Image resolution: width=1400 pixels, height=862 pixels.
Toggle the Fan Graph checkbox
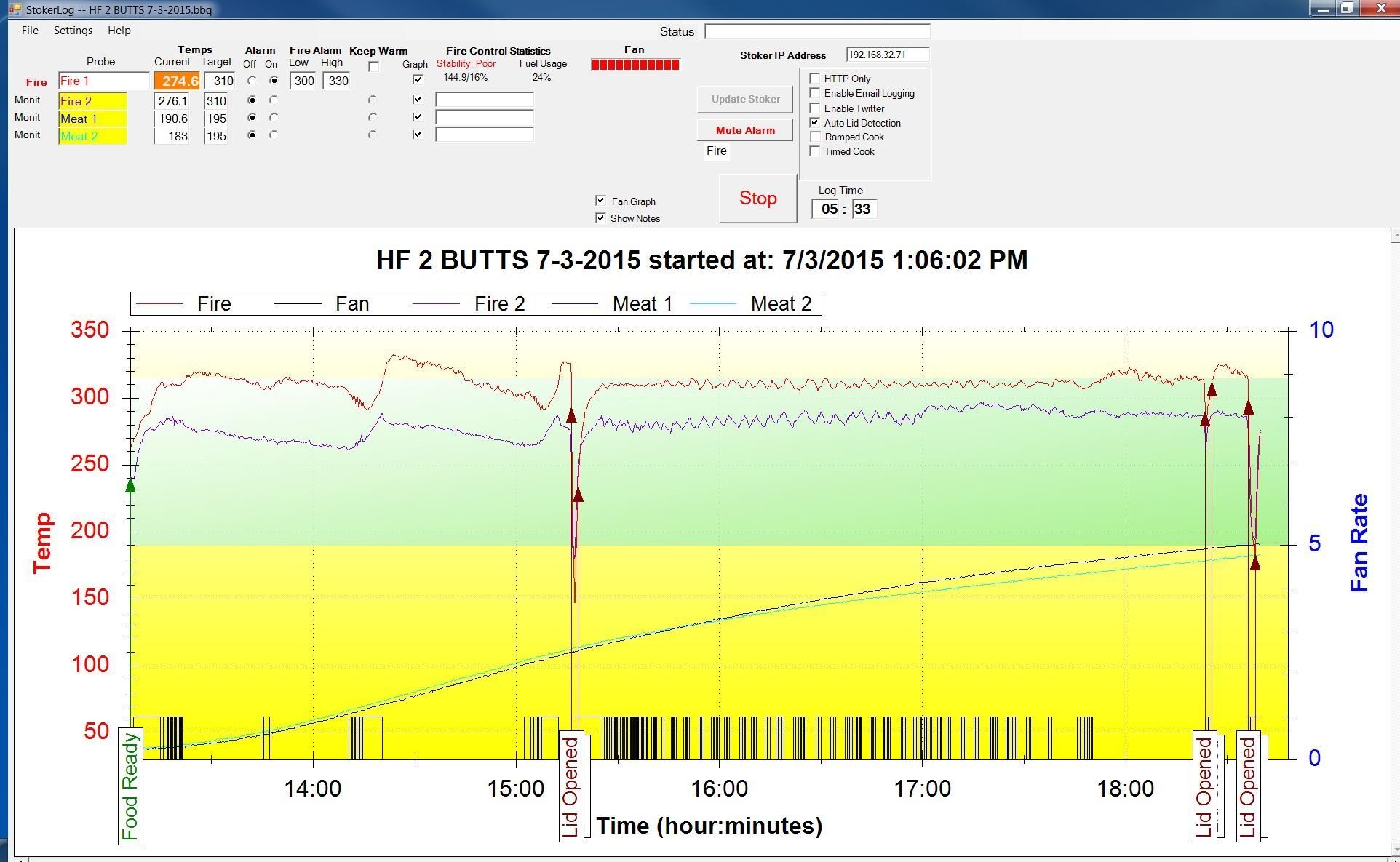pyautogui.click(x=600, y=201)
